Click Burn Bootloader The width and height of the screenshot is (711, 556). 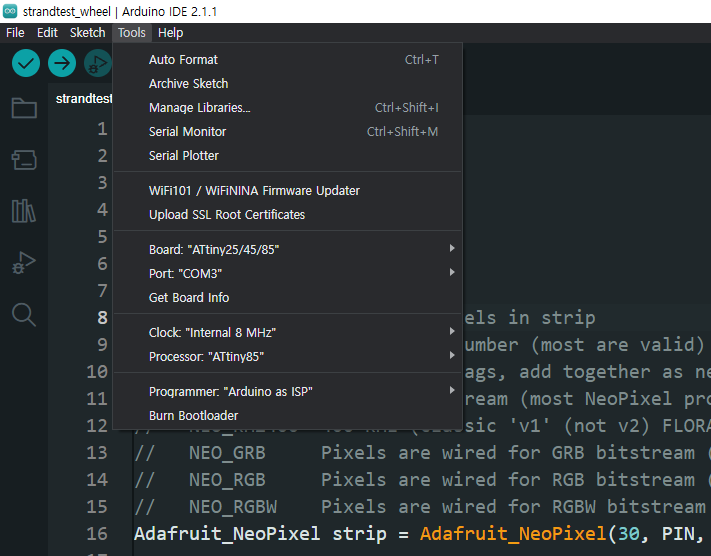click(x=287, y=415)
